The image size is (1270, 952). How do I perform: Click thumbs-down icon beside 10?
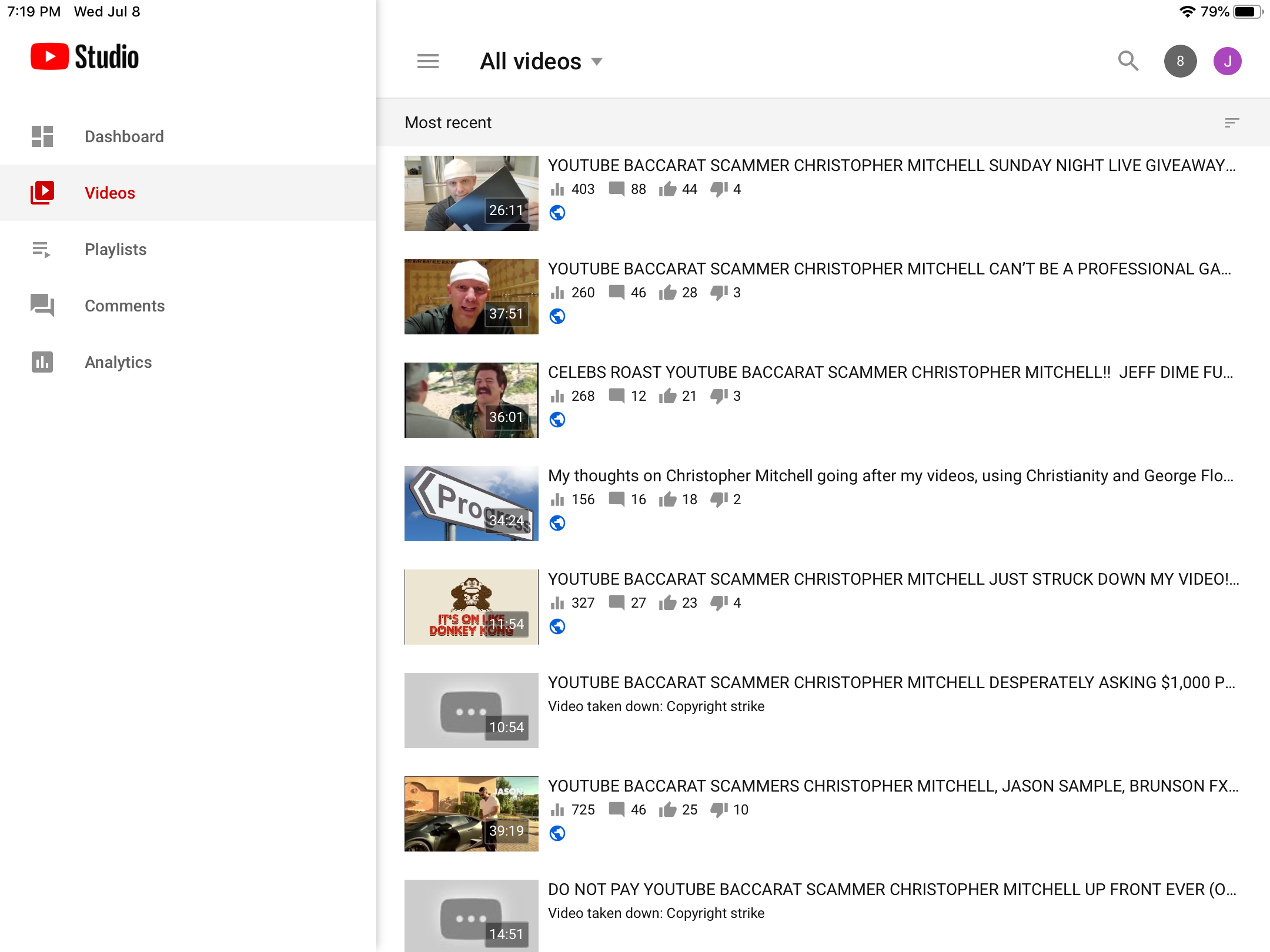pos(718,810)
